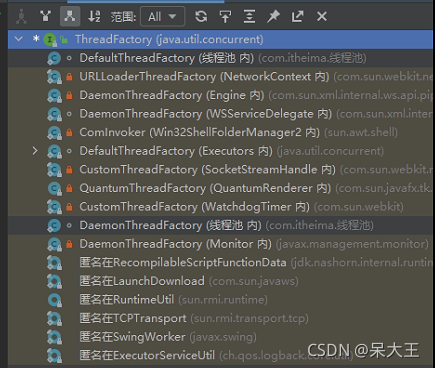Click class icon of URLLoaderThreadFactory
435x368 pixels.
pos(54,77)
